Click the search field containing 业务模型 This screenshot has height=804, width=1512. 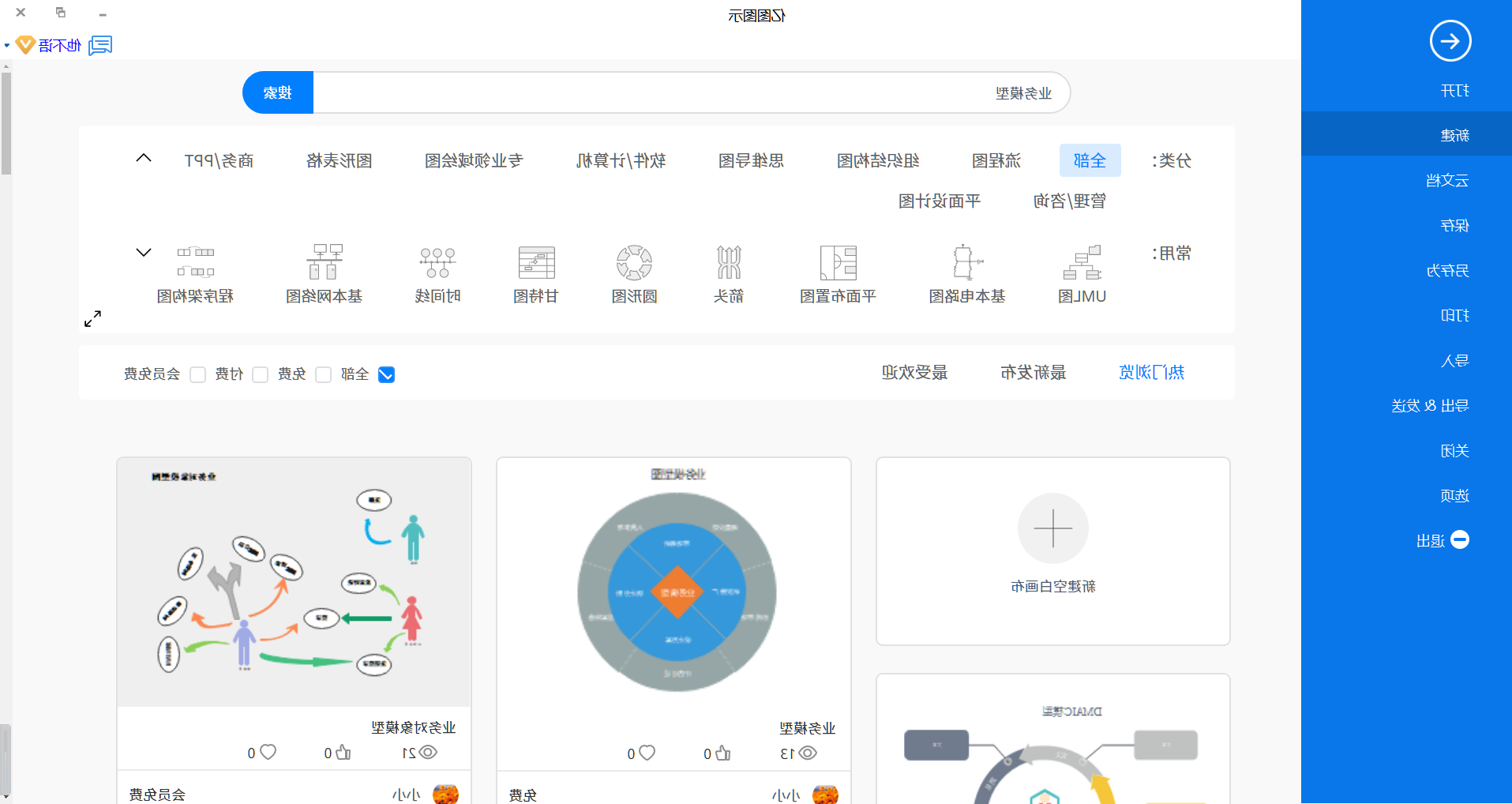click(x=692, y=92)
